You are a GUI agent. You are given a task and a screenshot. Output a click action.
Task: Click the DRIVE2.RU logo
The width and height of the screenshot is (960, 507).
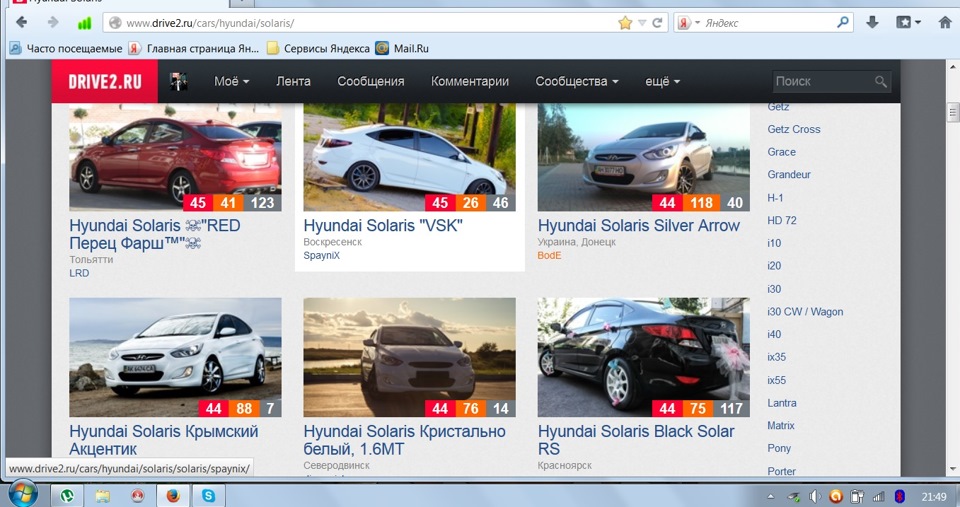[105, 81]
